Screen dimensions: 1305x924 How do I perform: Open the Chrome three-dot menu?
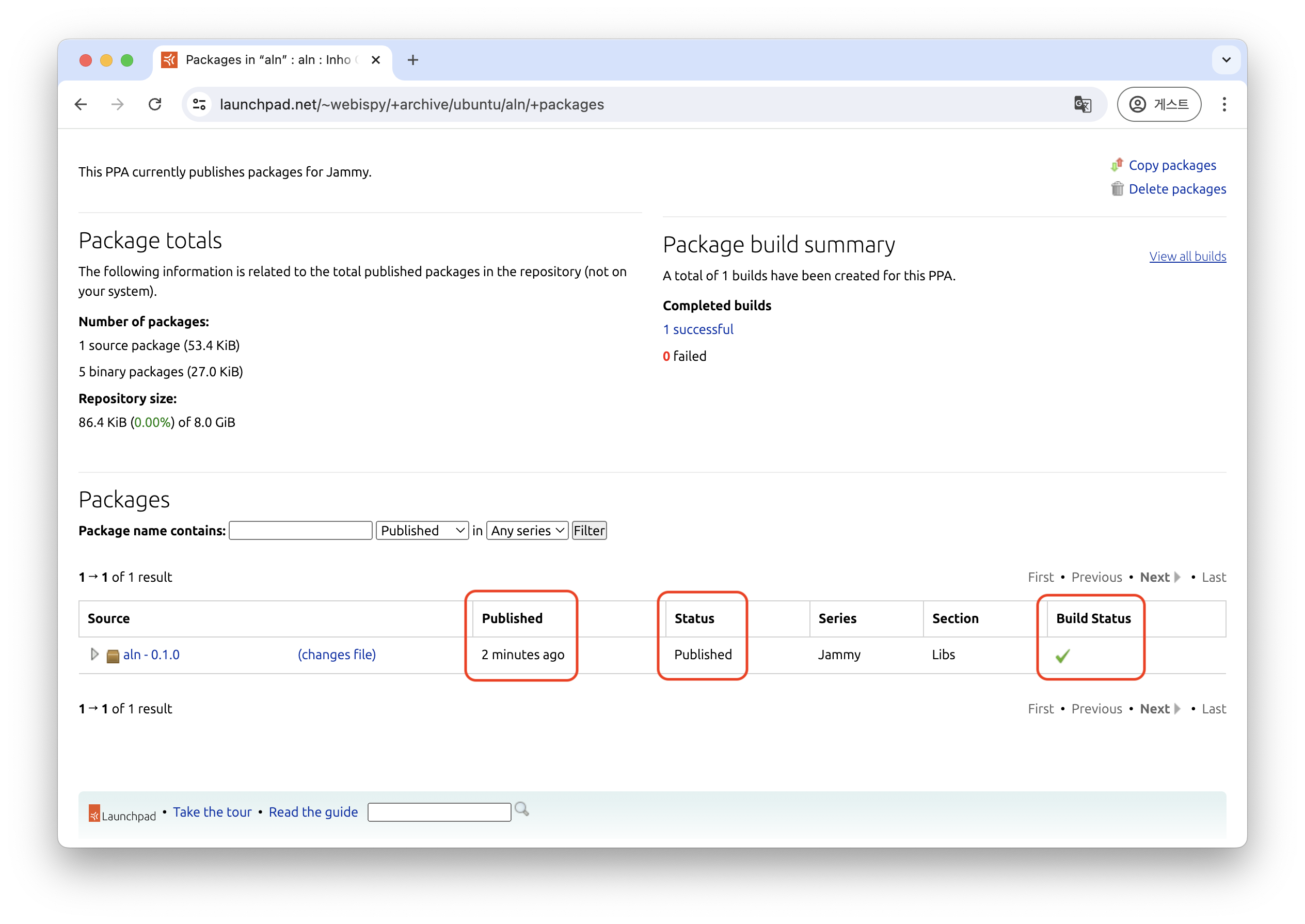1224,105
